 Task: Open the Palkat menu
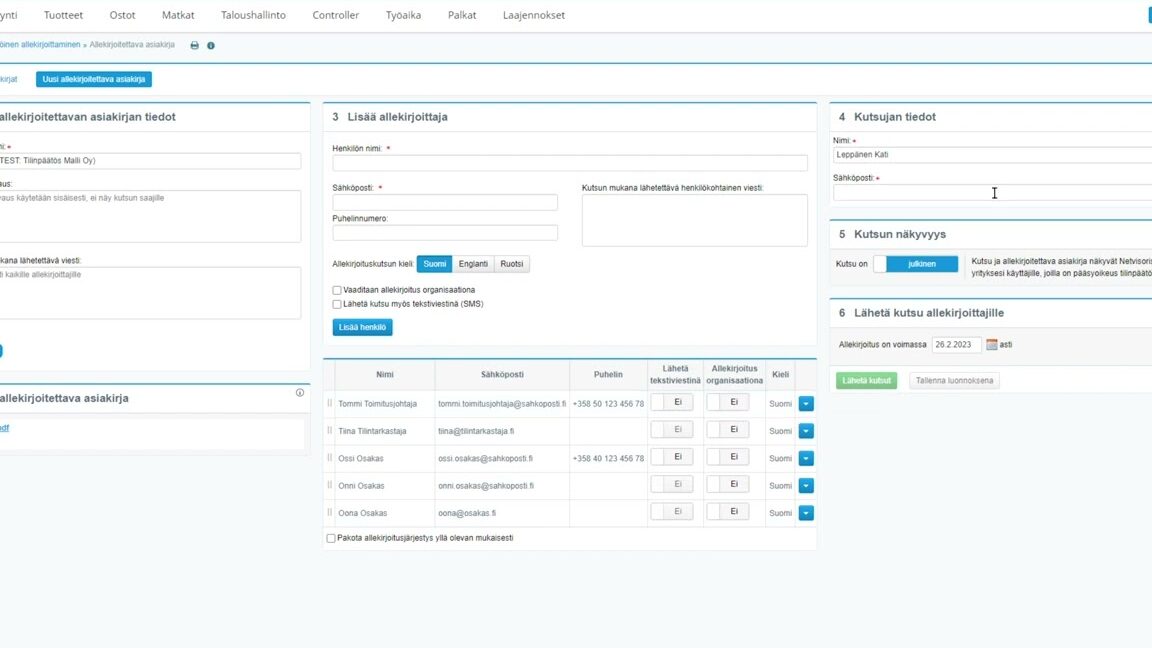(x=462, y=15)
